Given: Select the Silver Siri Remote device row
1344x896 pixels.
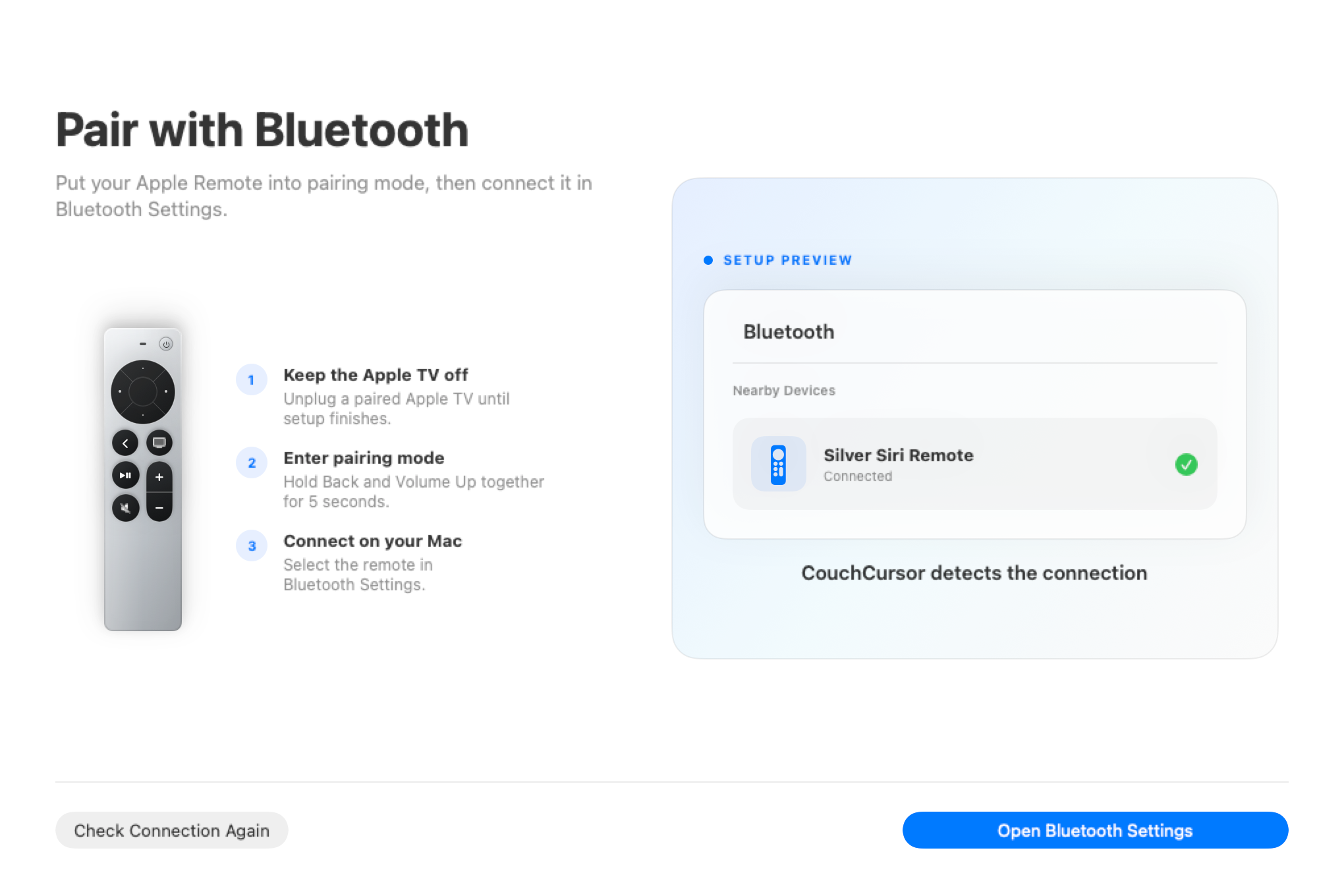Looking at the screenshot, I should [974, 464].
